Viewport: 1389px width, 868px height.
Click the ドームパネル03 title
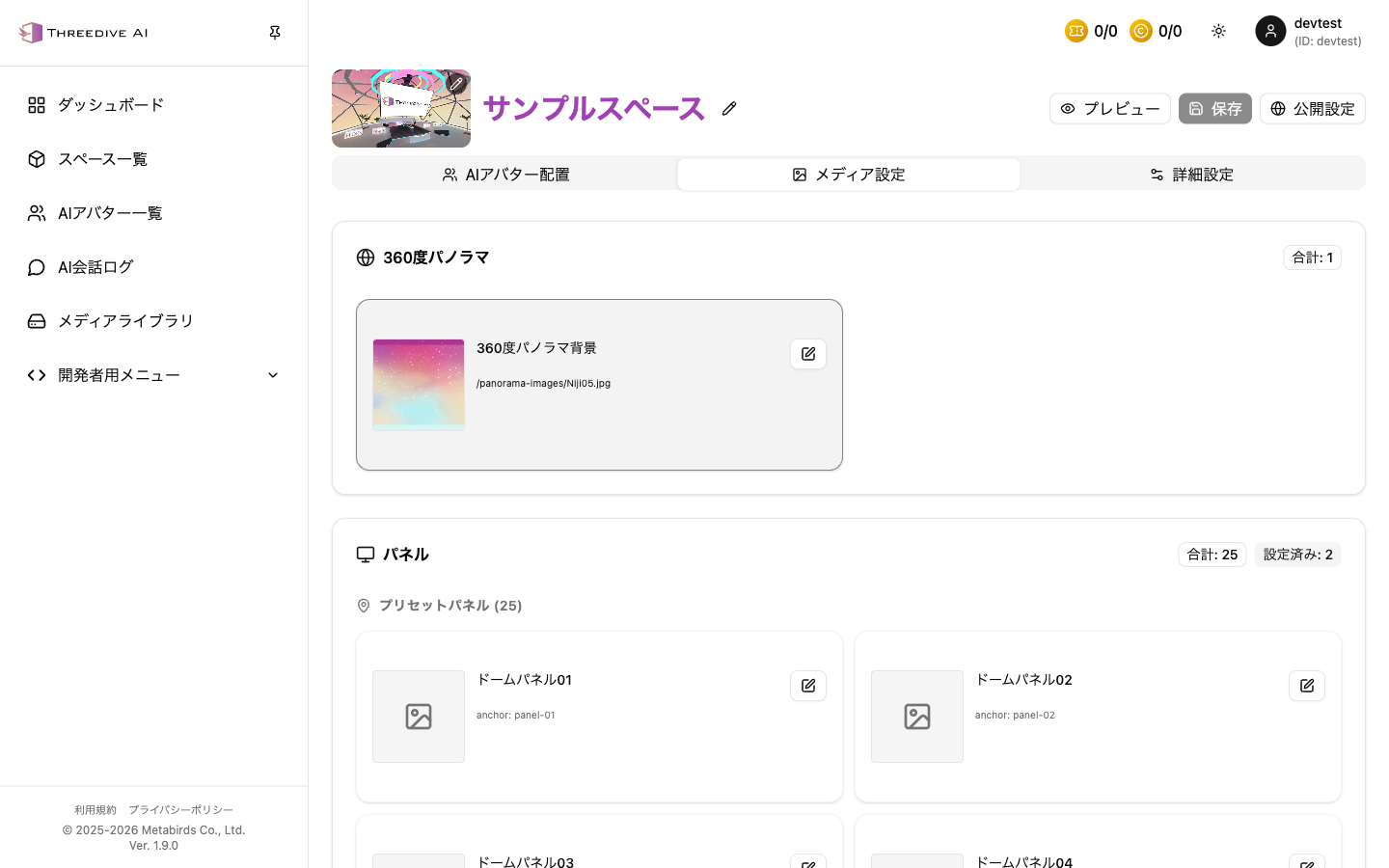click(525, 861)
